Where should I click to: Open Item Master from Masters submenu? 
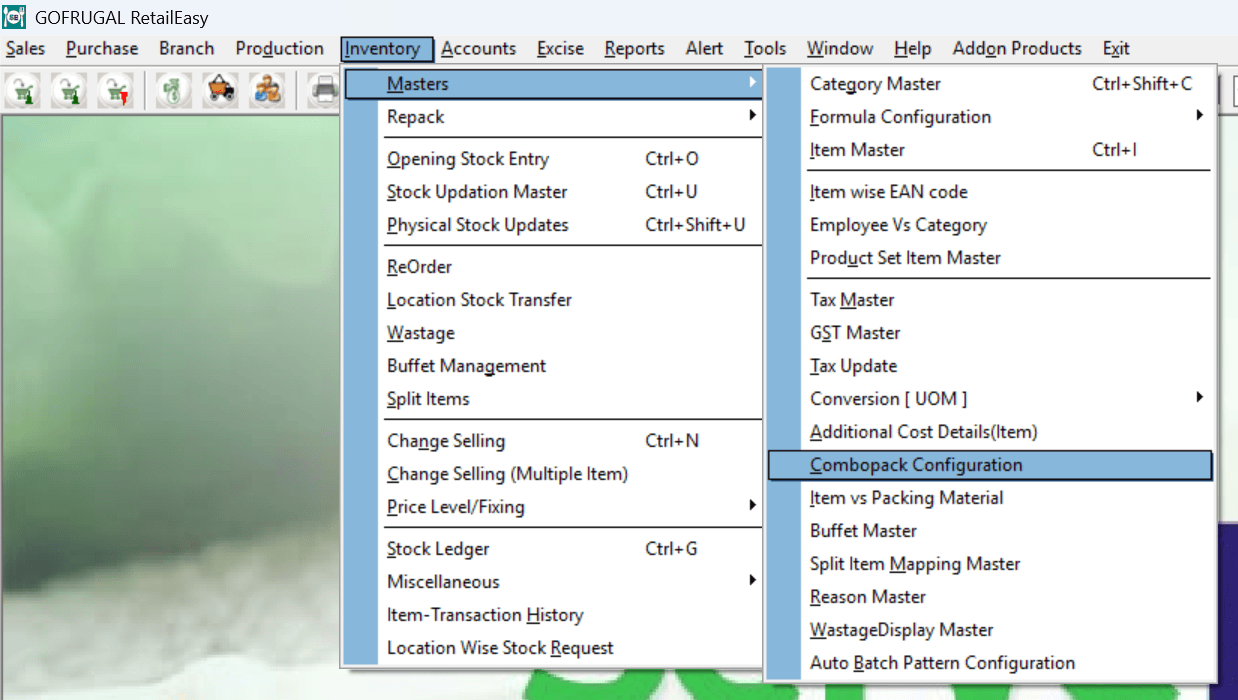pos(857,150)
